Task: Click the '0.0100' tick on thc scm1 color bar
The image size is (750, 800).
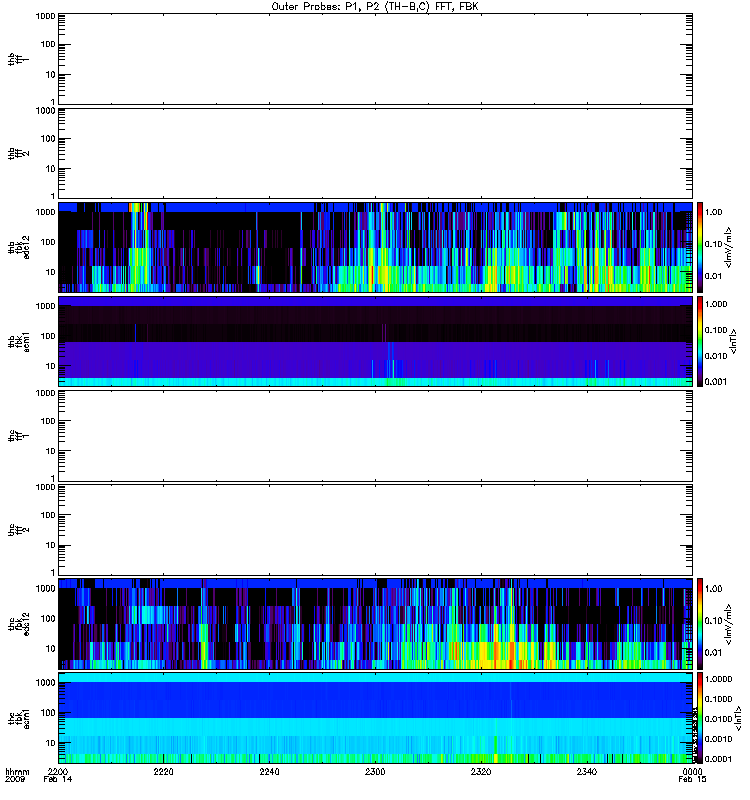Action: [718, 719]
